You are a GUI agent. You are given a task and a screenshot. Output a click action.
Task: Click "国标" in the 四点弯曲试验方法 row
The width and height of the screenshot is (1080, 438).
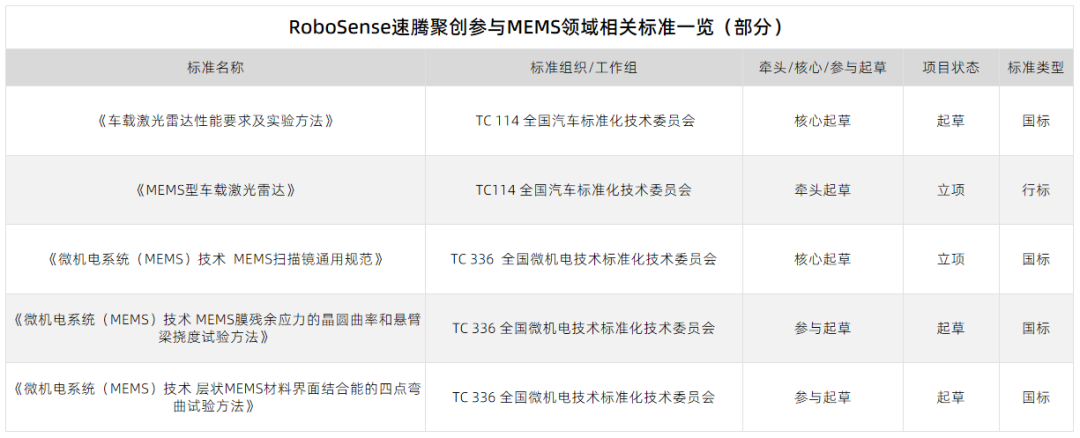click(1036, 397)
